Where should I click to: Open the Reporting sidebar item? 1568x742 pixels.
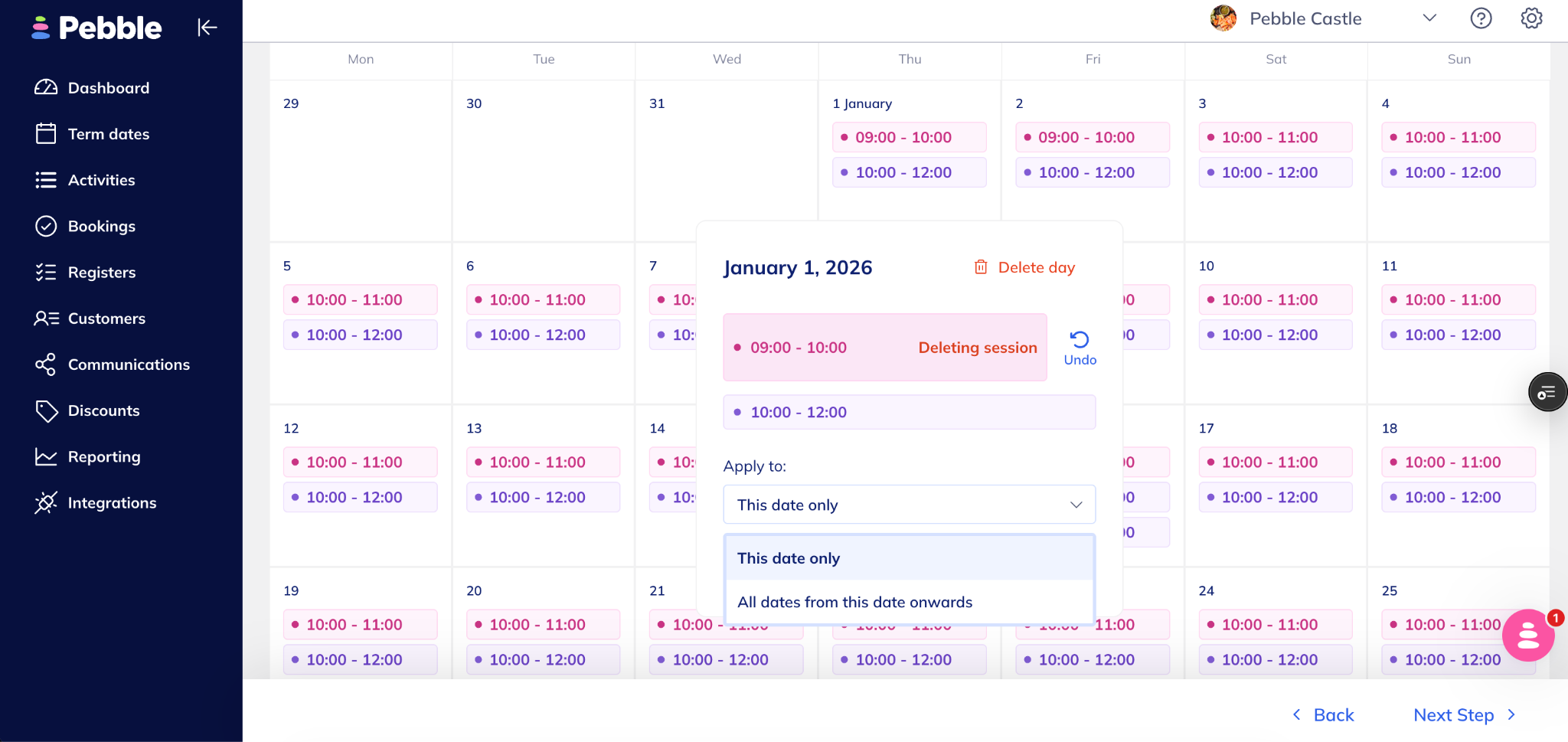click(104, 457)
